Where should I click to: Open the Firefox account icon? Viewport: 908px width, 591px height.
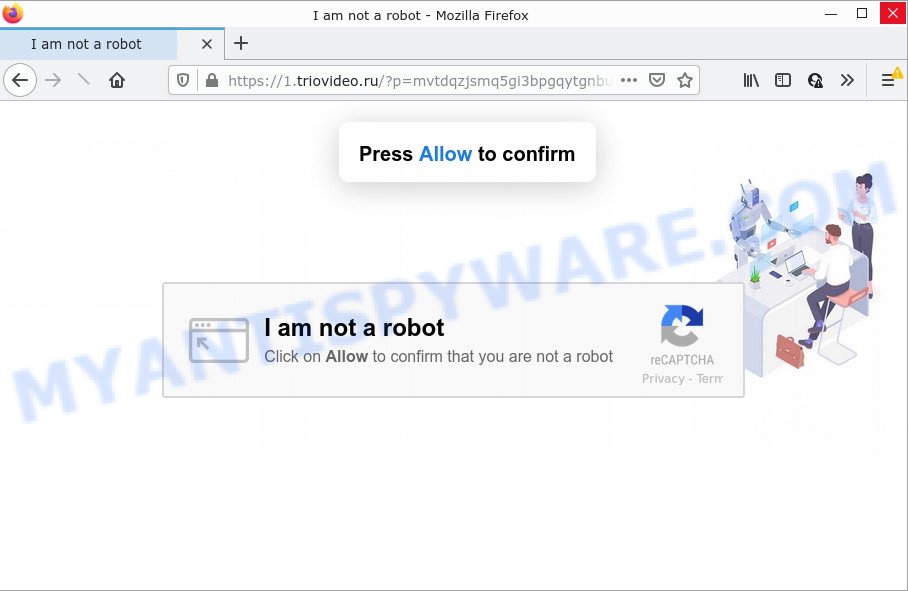[815, 80]
